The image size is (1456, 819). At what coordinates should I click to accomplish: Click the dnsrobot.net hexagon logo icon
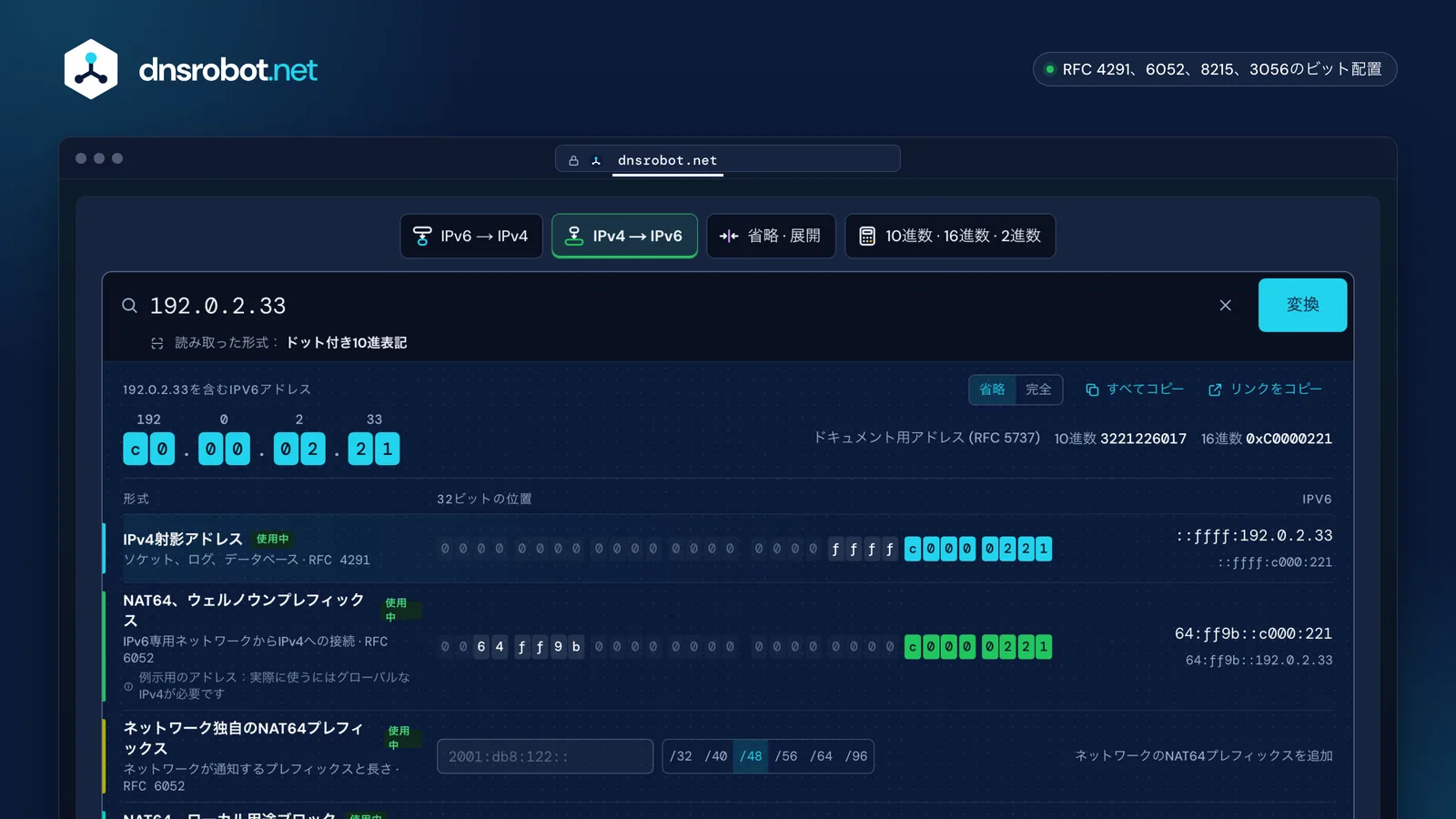91,69
